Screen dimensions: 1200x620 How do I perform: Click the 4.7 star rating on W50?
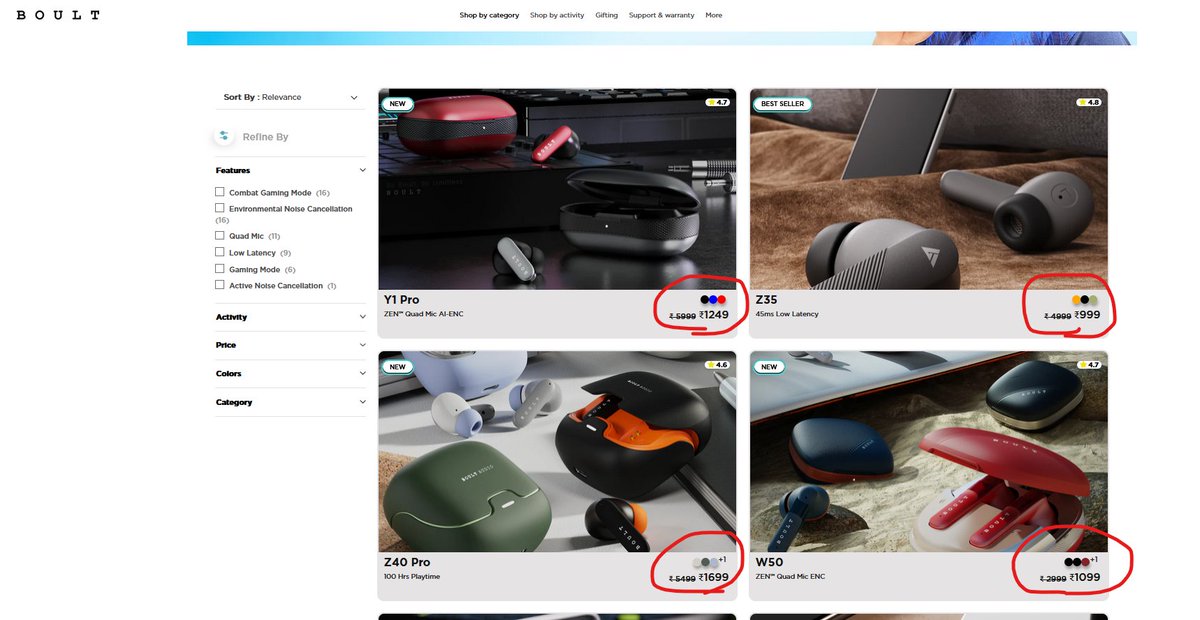(1087, 365)
